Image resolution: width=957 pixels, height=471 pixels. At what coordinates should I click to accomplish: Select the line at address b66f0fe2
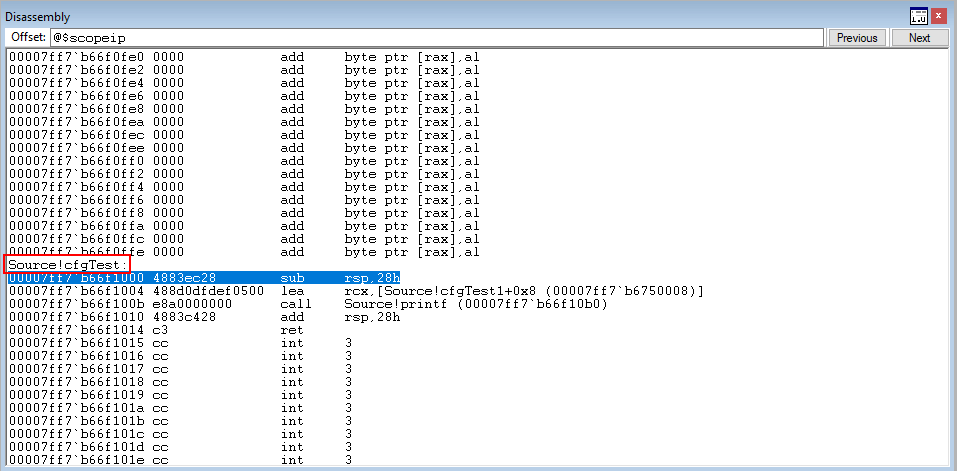point(244,70)
